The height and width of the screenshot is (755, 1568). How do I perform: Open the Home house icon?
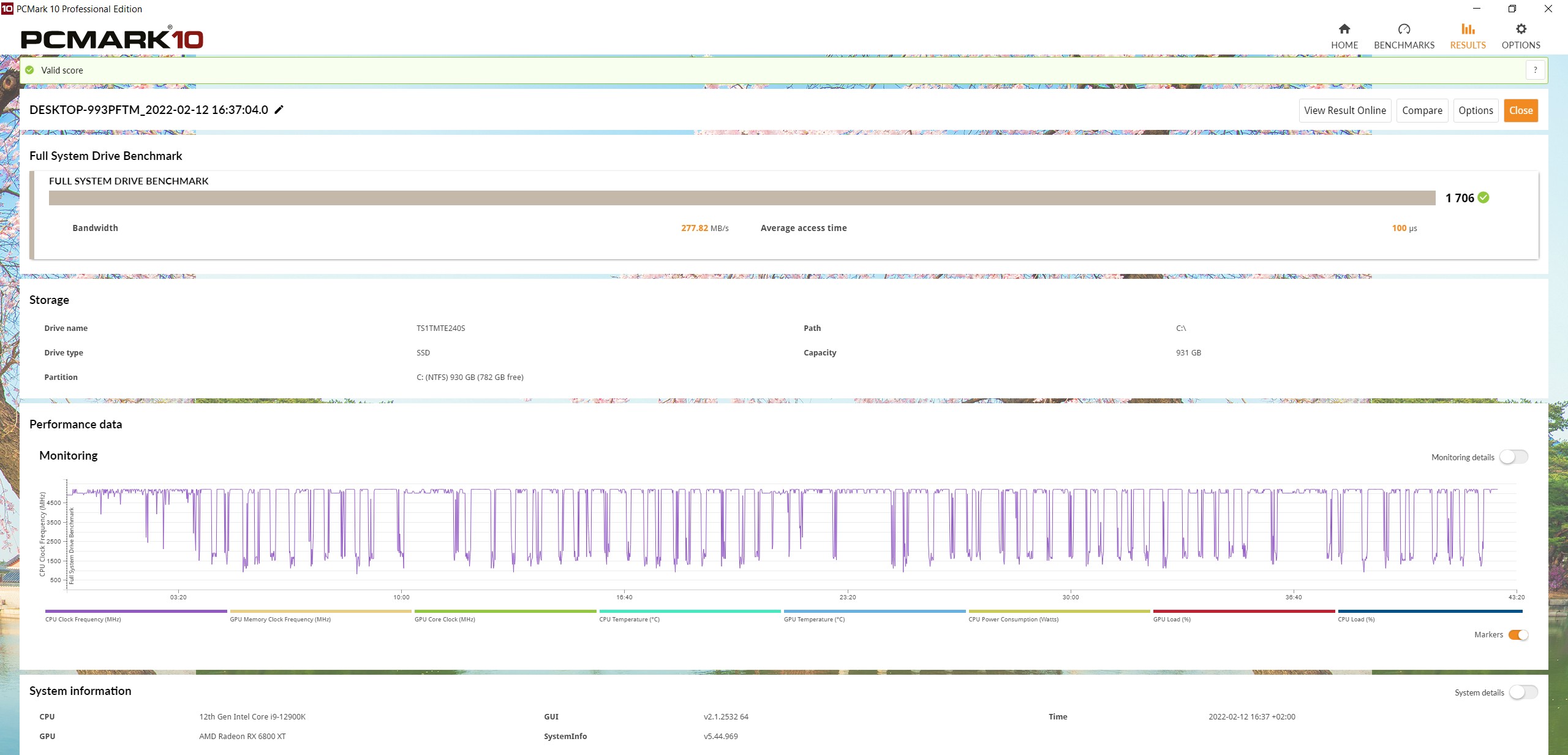coord(1344,29)
